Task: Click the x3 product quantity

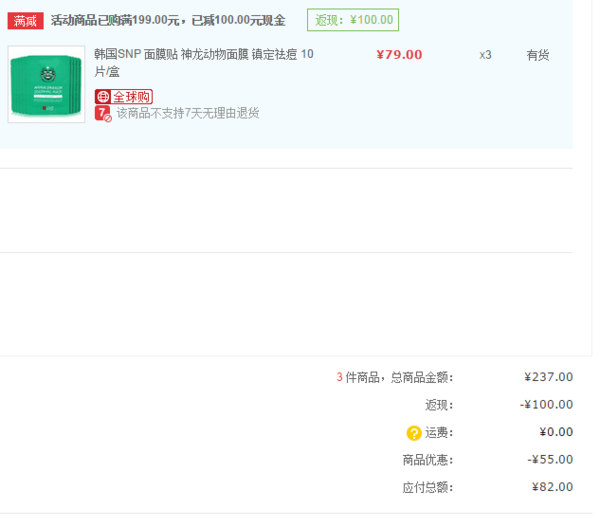Action: coord(485,55)
